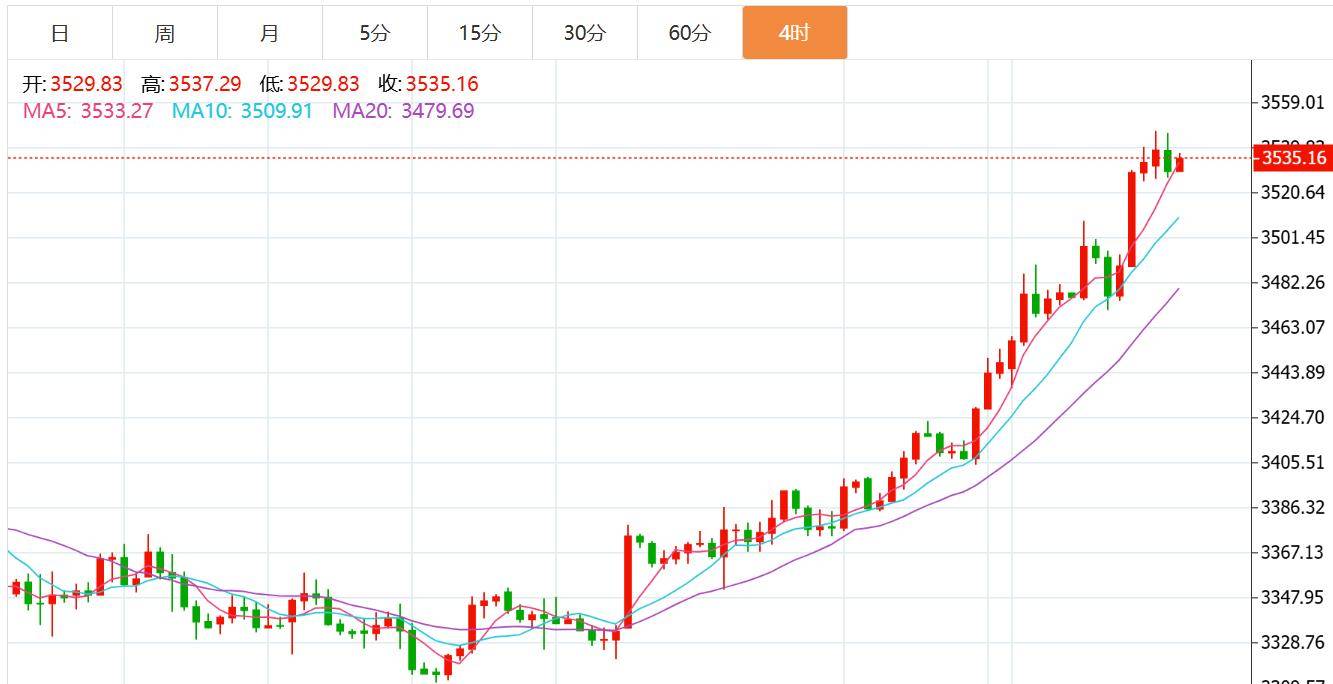The height and width of the screenshot is (684, 1333).
Task: Click the 3328.76 price axis label
Action: 1293,642
